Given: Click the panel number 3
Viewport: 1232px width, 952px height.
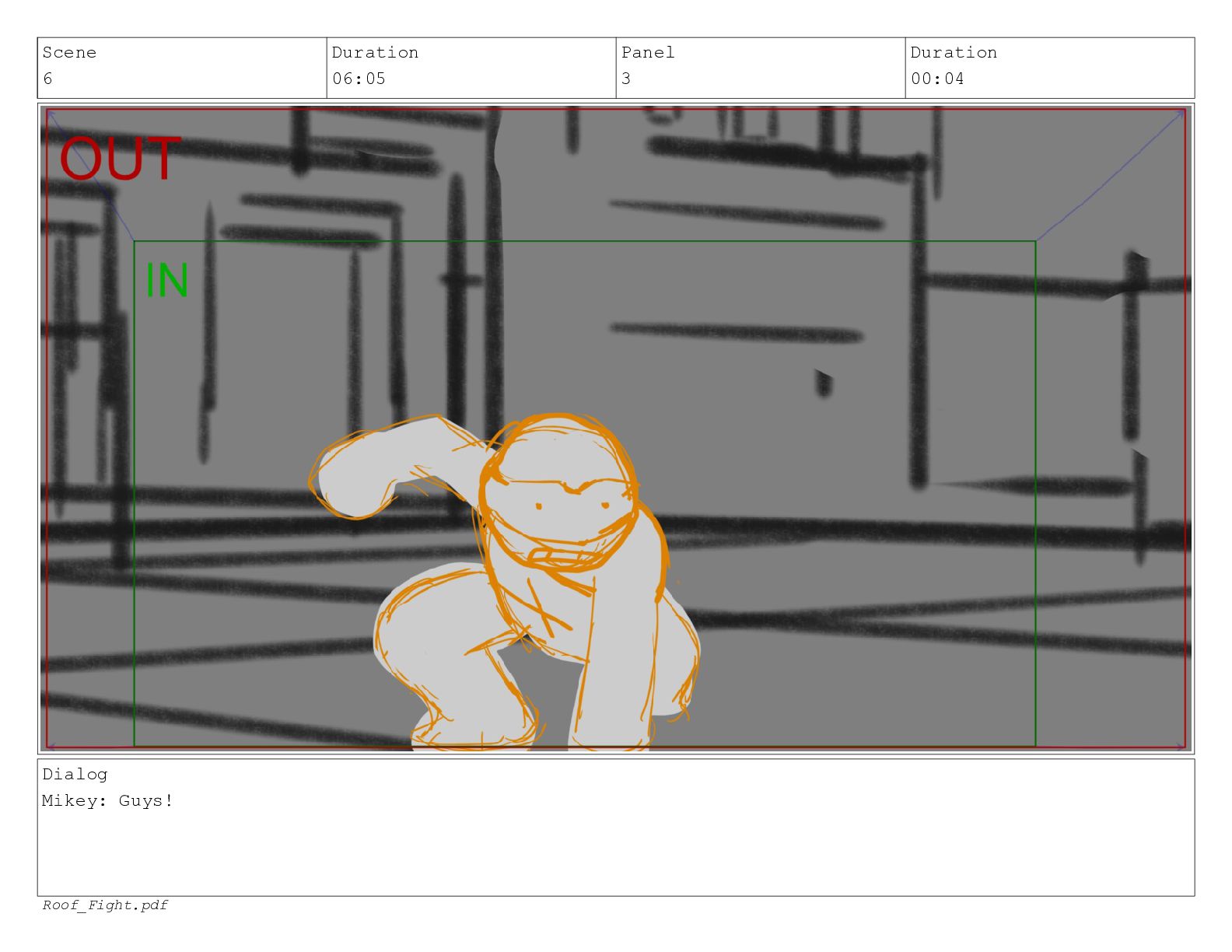Looking at the screenshot, I should (x=626, y=79).
